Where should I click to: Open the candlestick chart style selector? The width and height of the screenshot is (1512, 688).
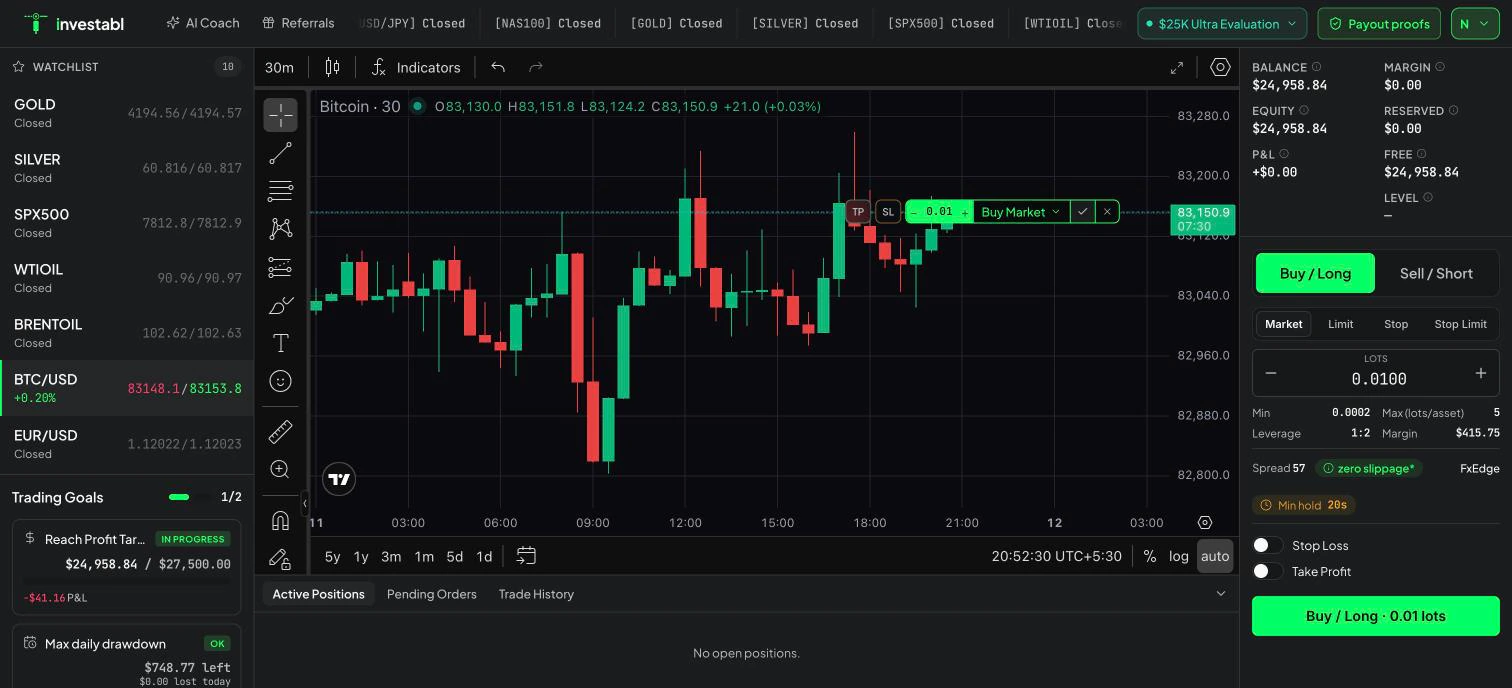332,67
